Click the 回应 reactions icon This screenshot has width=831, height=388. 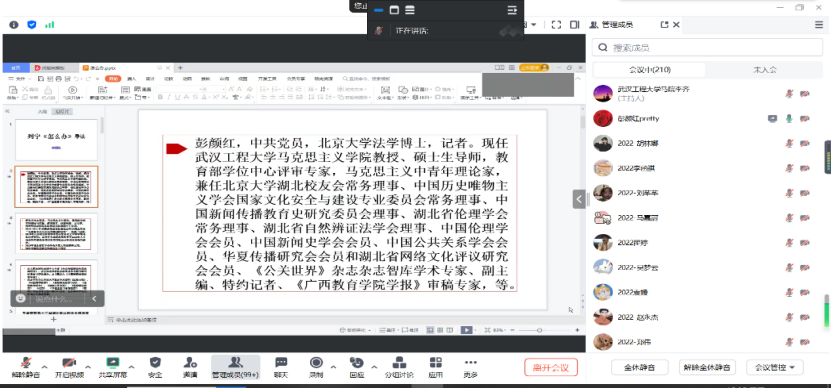click(x=357, y=363)
